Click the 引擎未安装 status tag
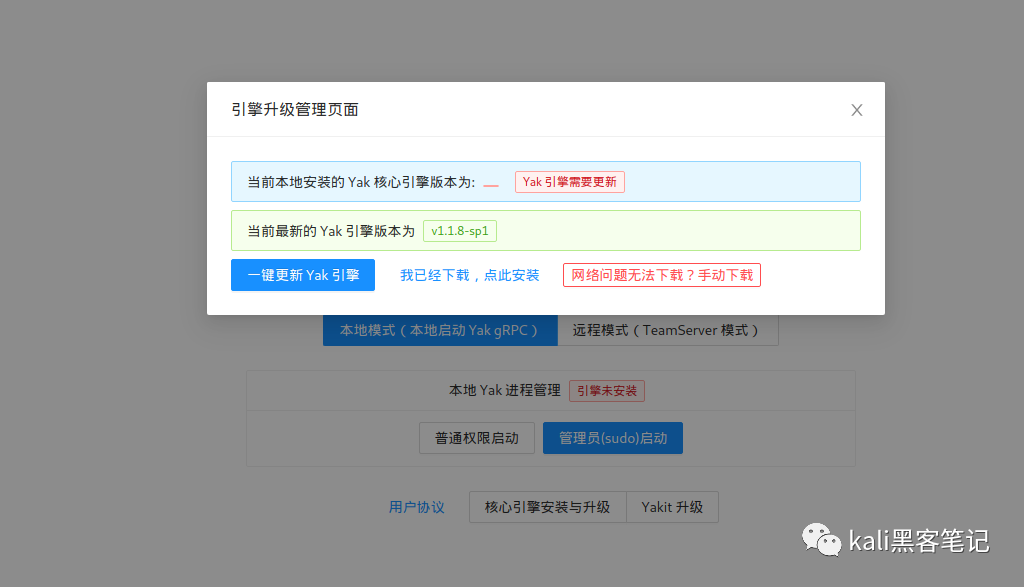 tap(607, 391)
